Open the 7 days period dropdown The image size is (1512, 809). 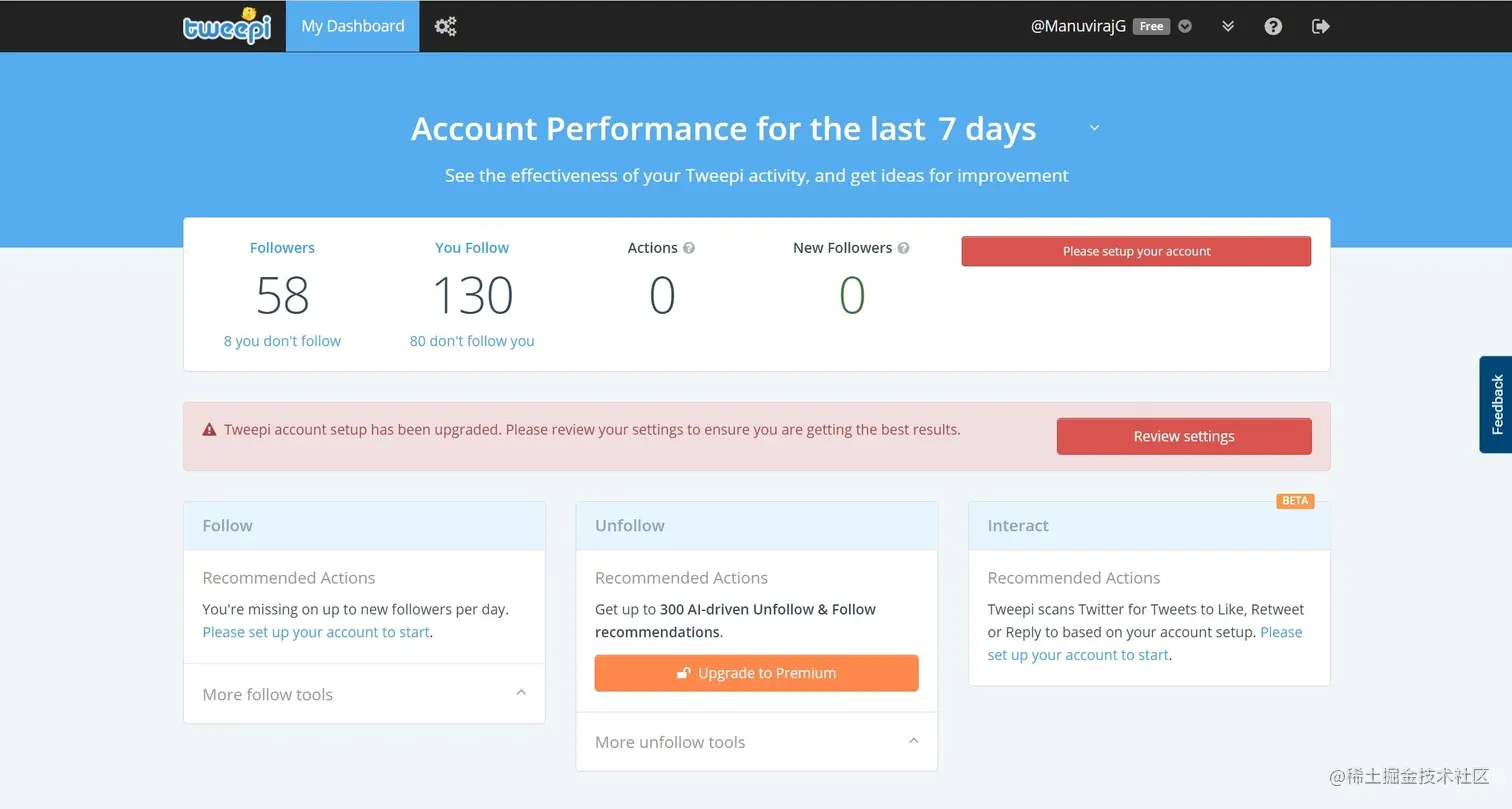pyautogui.click(x=1094, y=128)
